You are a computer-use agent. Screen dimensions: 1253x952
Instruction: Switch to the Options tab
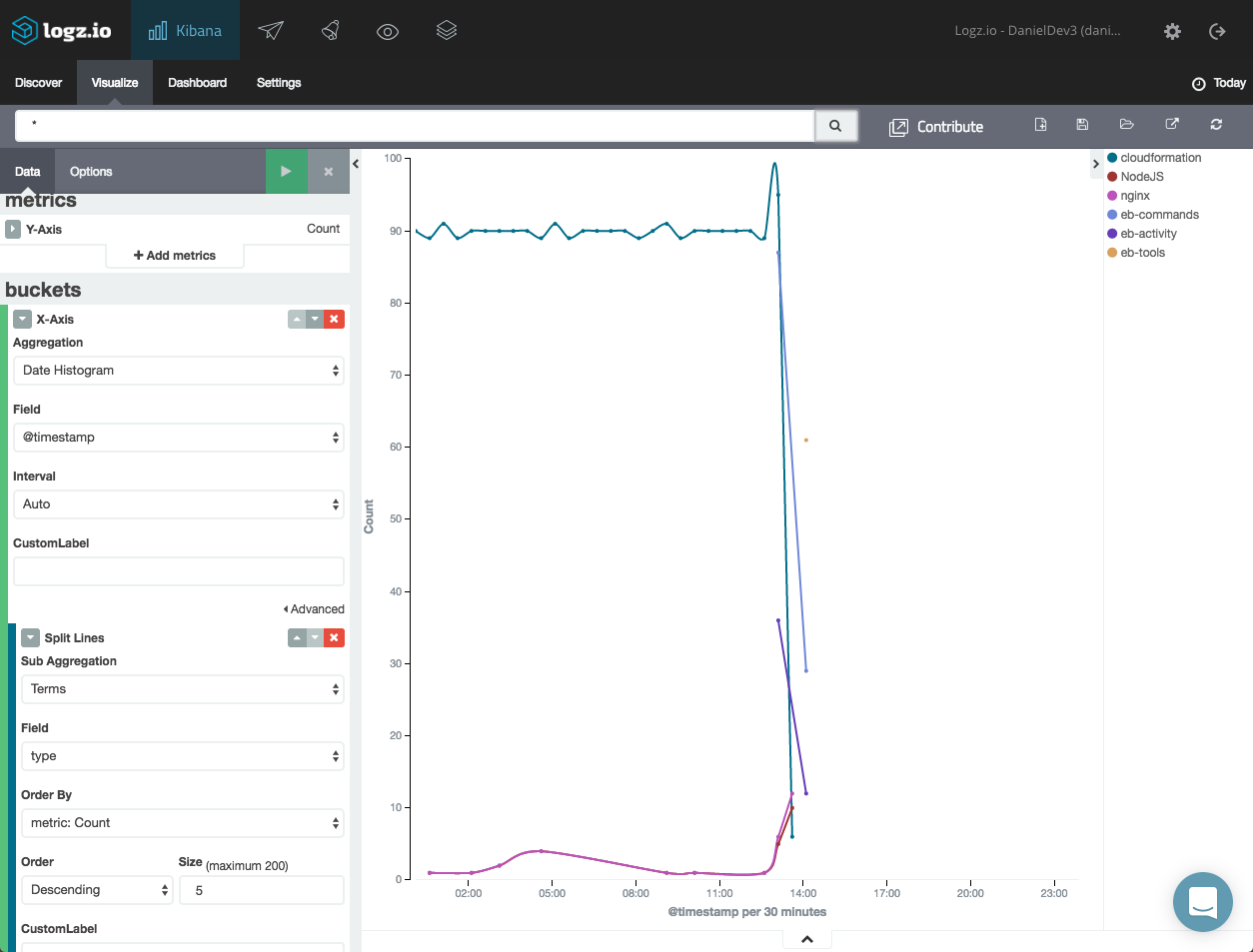[91, 172]
